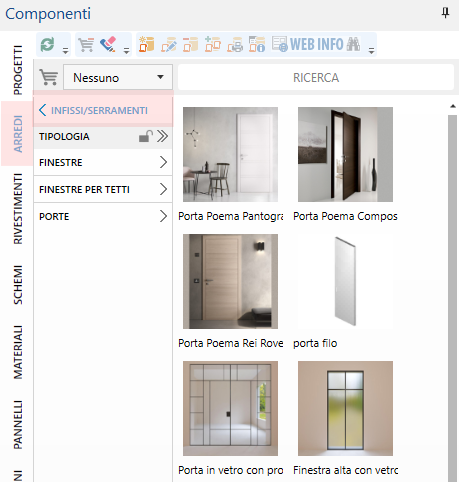Open WEB INFO from the toolbar
The width and height of the screenshot is (459, 482).
point(308,44)
